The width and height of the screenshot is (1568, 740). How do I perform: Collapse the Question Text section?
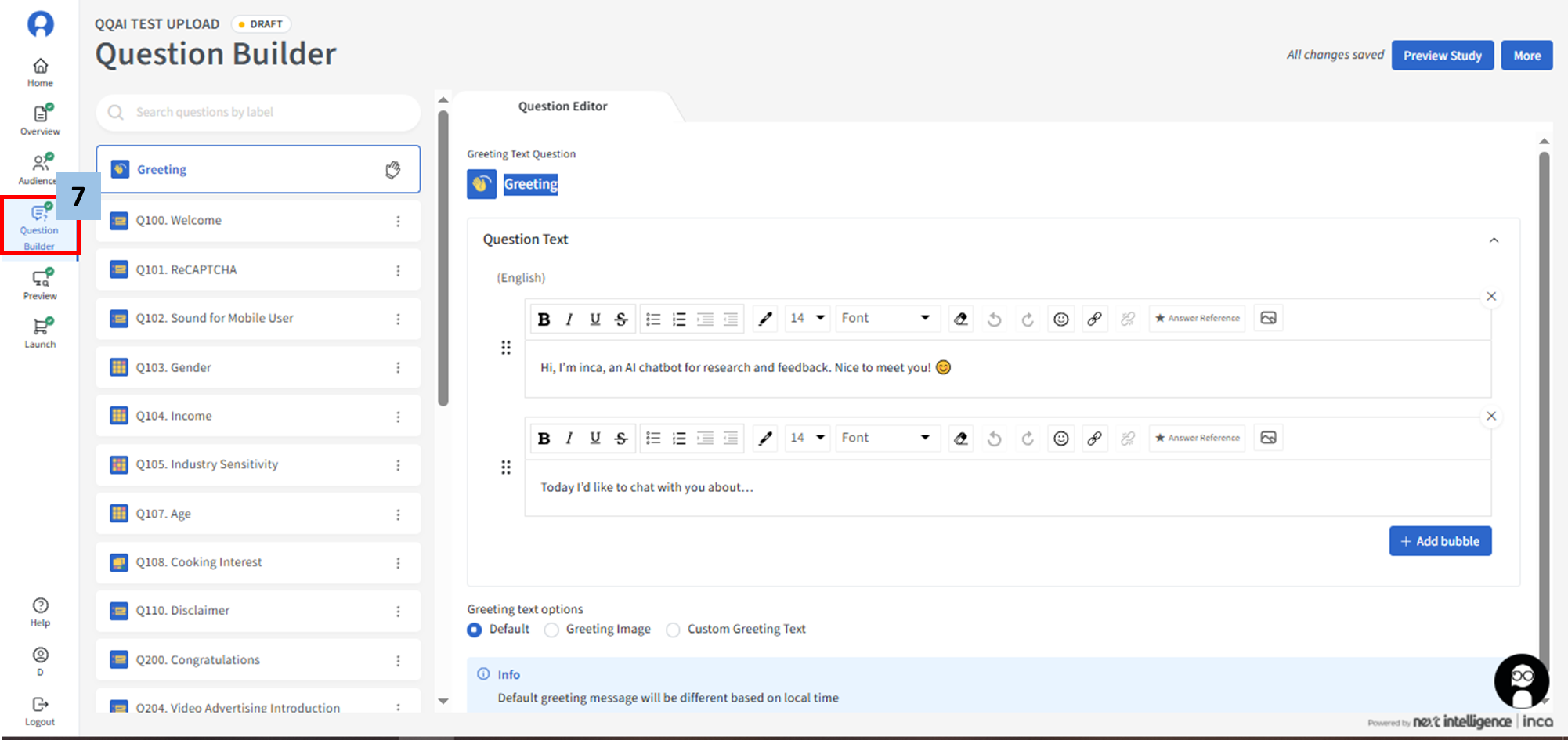pyautogui.click(x=1493, y=240)
